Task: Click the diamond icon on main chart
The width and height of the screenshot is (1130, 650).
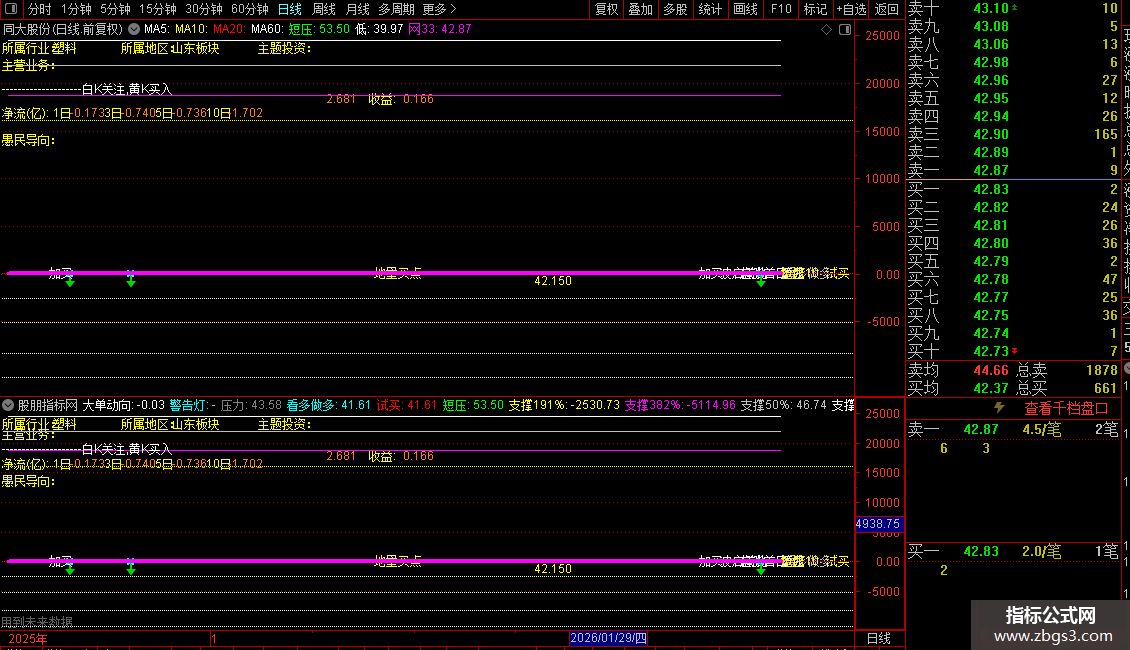Action: click(x=827, y=30)
